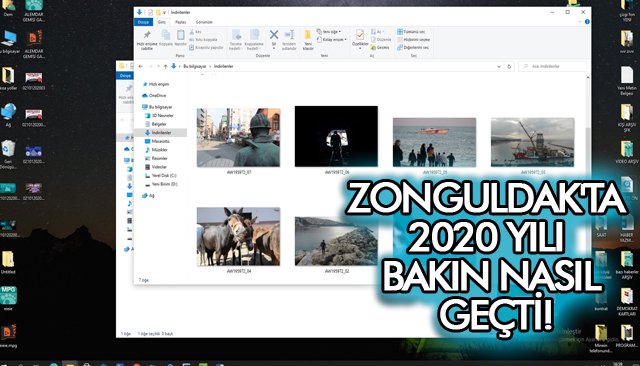Click the up arrow navigation icon
Screen dimensions: 640x366
(165, 66)
